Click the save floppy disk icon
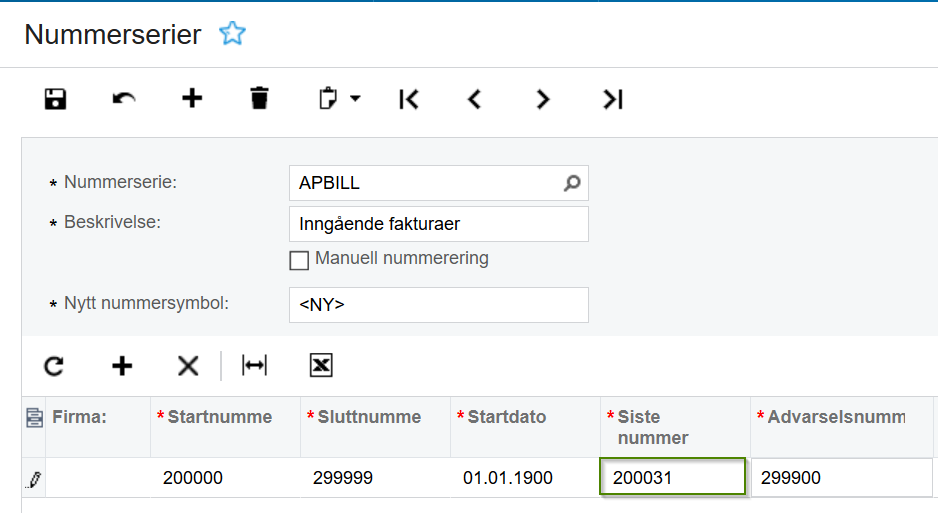Screen dimensions: 938x513 pos(56,99)
